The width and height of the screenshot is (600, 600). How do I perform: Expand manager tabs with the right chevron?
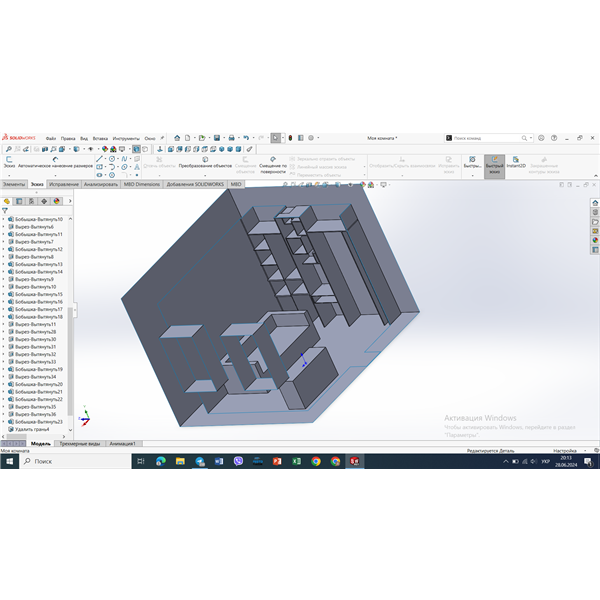pos(70,201)
